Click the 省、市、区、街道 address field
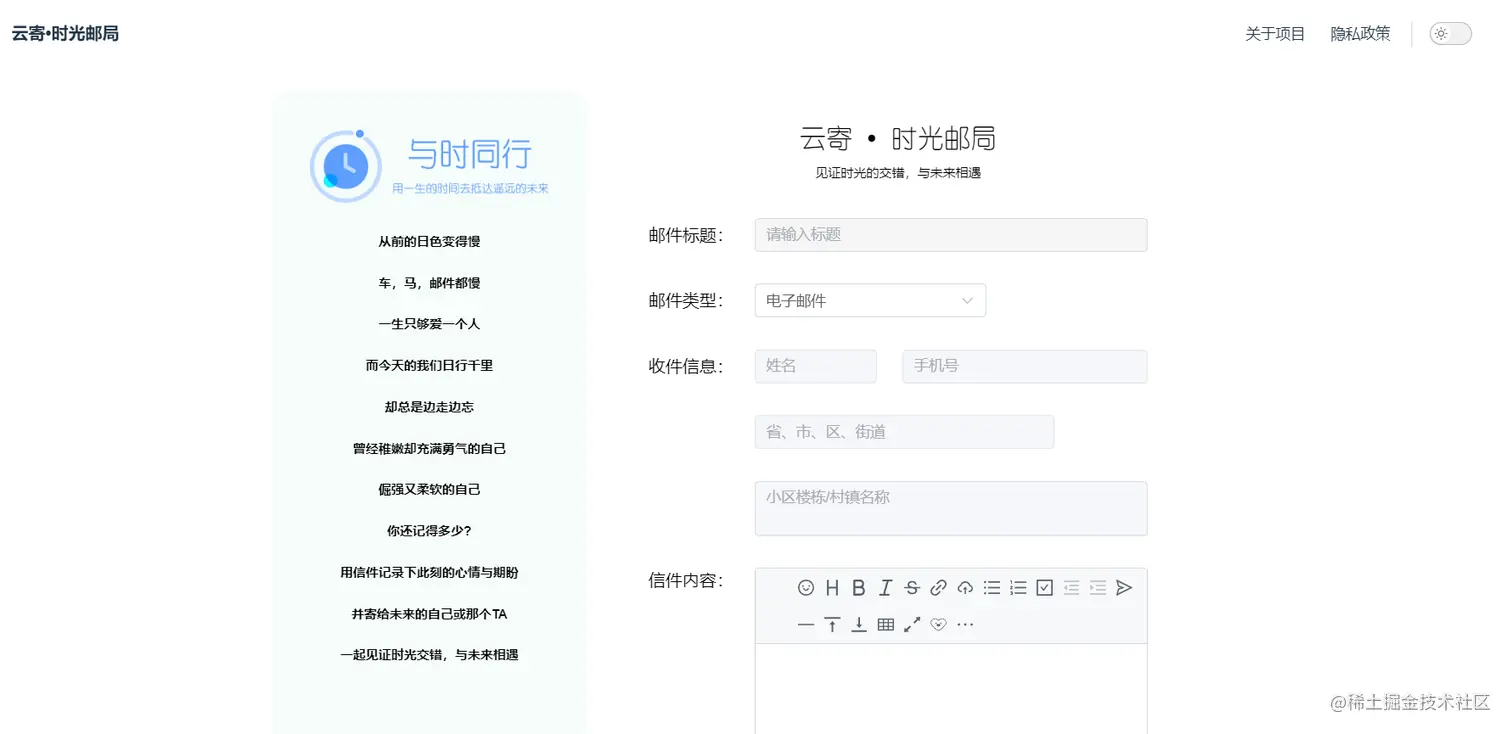Viewport: 1512px width, 734px height. 904,432
